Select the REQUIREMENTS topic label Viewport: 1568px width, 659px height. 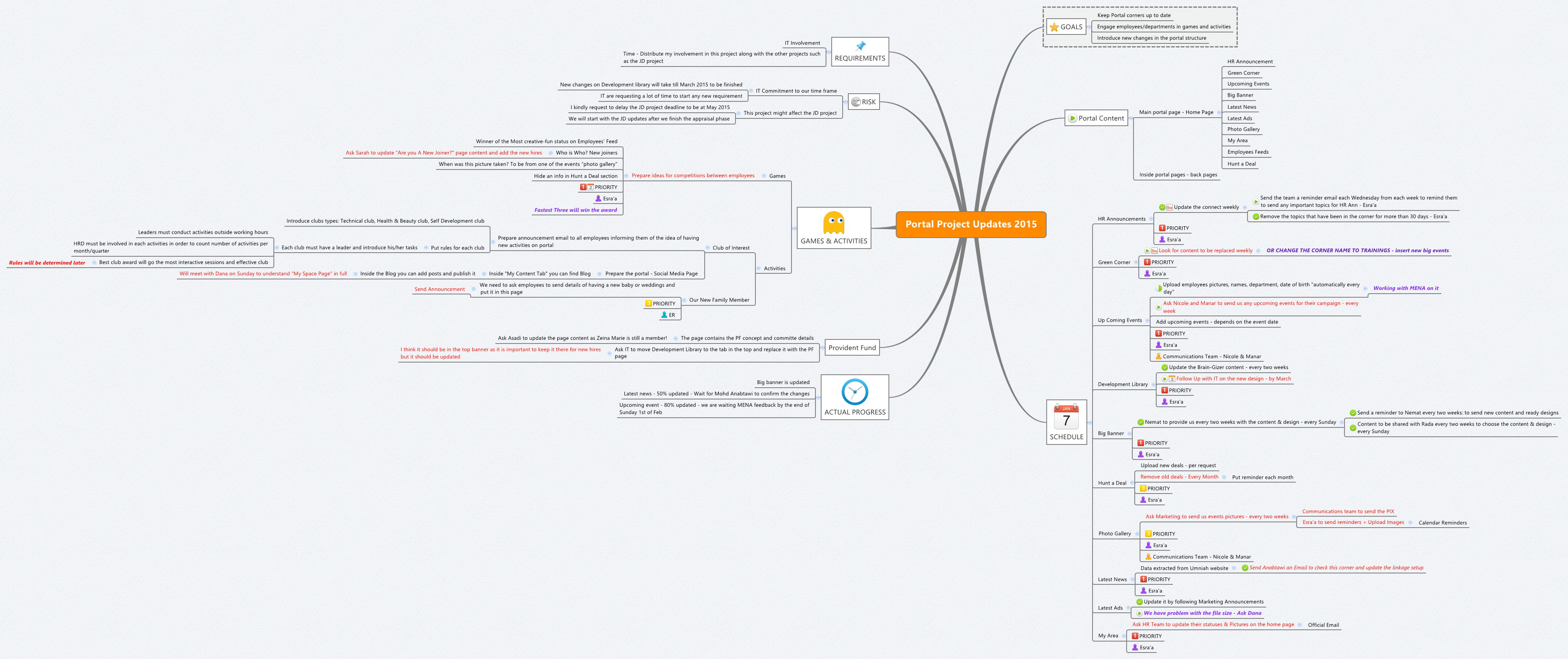click(x=860, y=58)
